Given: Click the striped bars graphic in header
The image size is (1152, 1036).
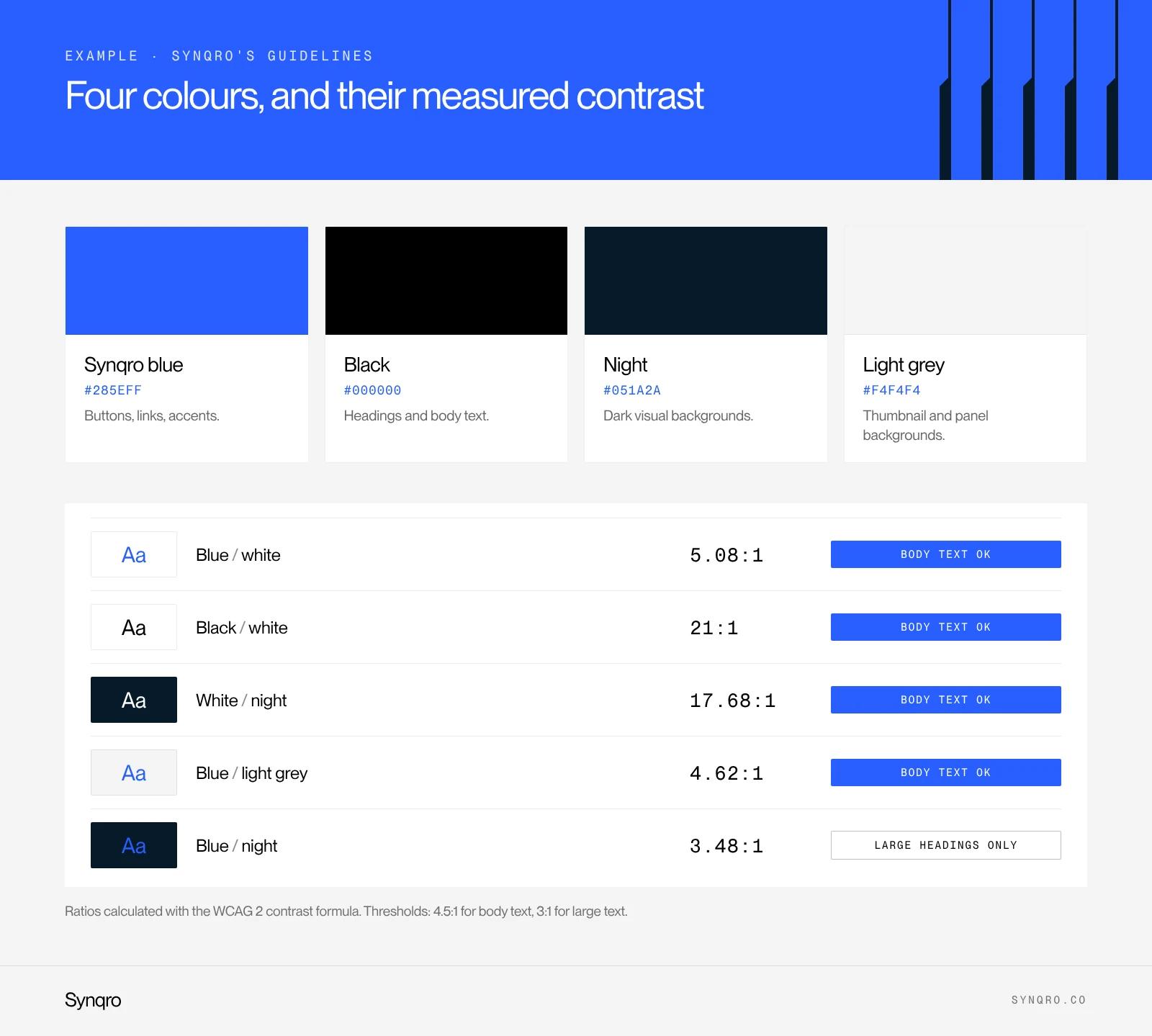Looking at the screenshot, I should click(x=1029, y=90).
